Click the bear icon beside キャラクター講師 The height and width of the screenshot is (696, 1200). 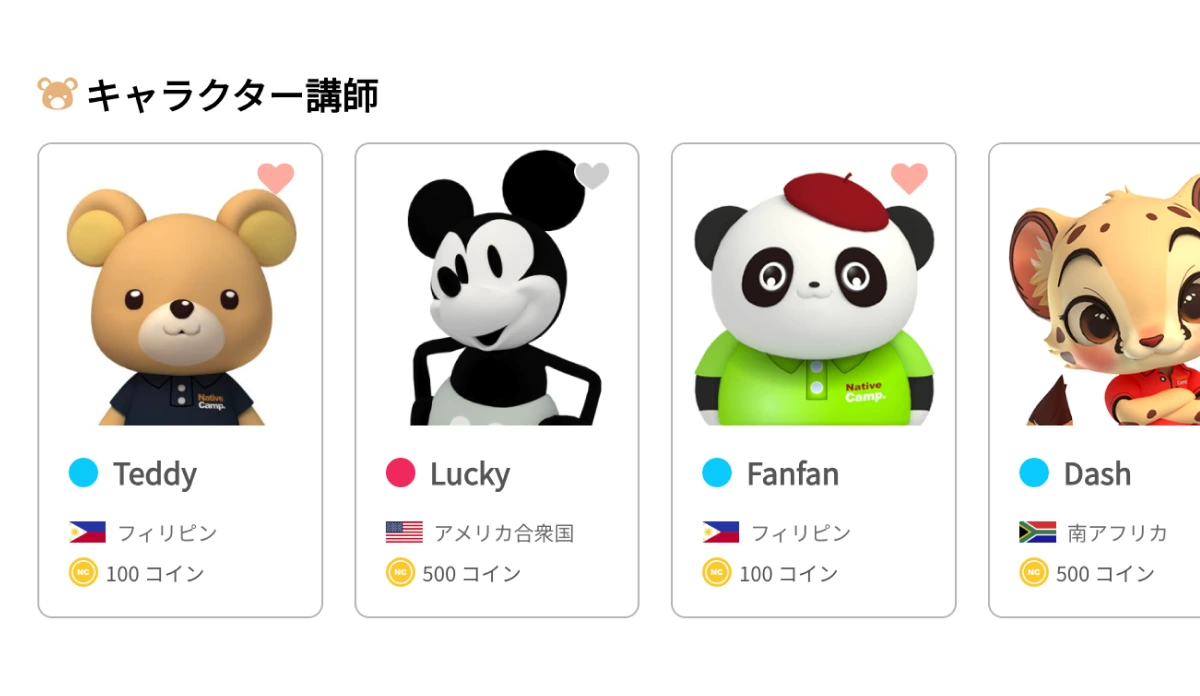coord(57,95)
